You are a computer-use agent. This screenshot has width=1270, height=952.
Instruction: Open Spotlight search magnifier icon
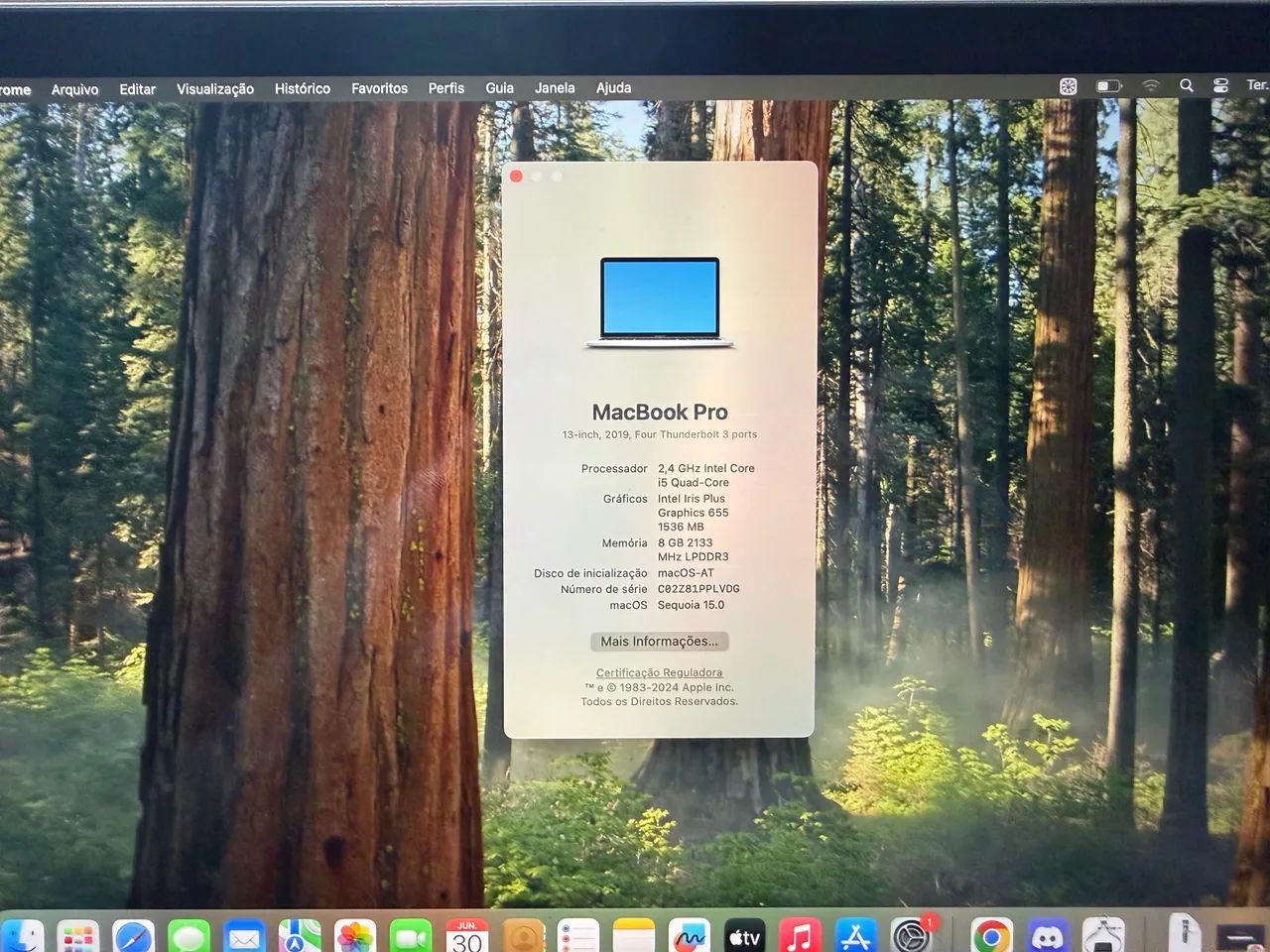[x=1186, y=86]
